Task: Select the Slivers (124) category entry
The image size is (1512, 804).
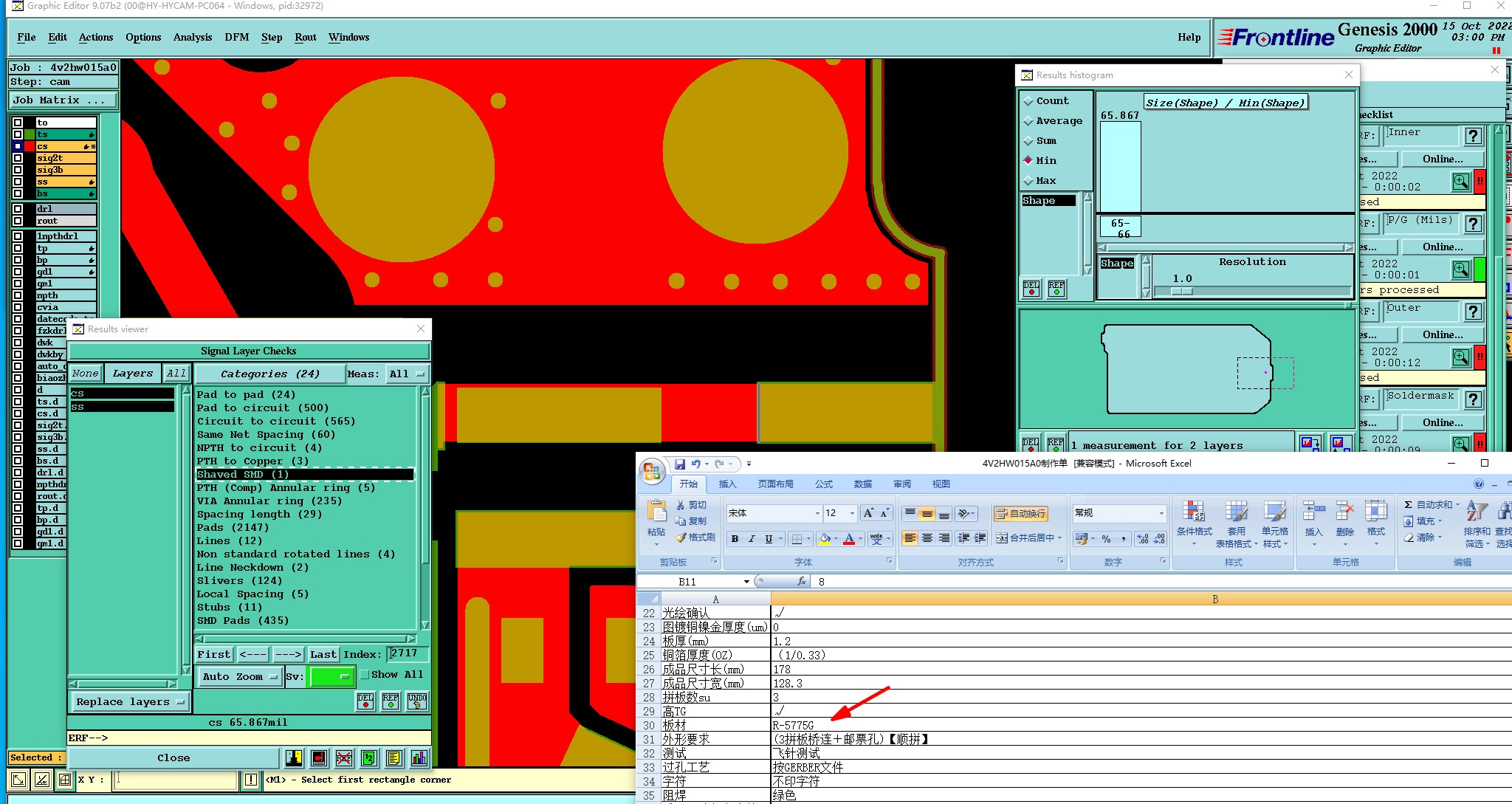Action: [x=239, y=580]
